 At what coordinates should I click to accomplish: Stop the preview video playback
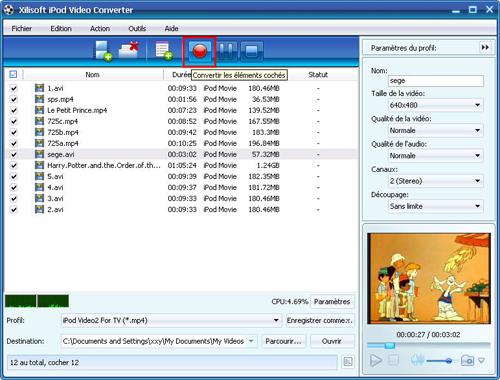[x=394, y=360]
